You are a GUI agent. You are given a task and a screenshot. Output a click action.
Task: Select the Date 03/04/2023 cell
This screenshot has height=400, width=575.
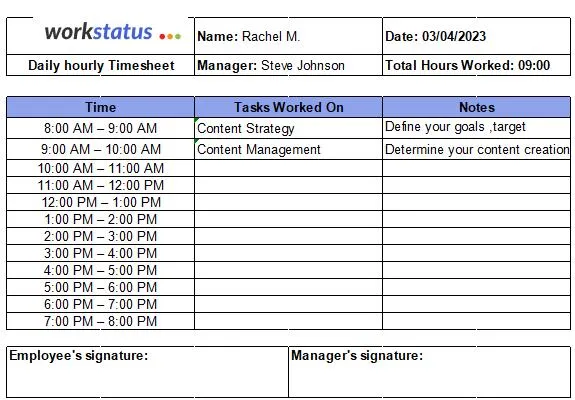click(x=476, y=36)
